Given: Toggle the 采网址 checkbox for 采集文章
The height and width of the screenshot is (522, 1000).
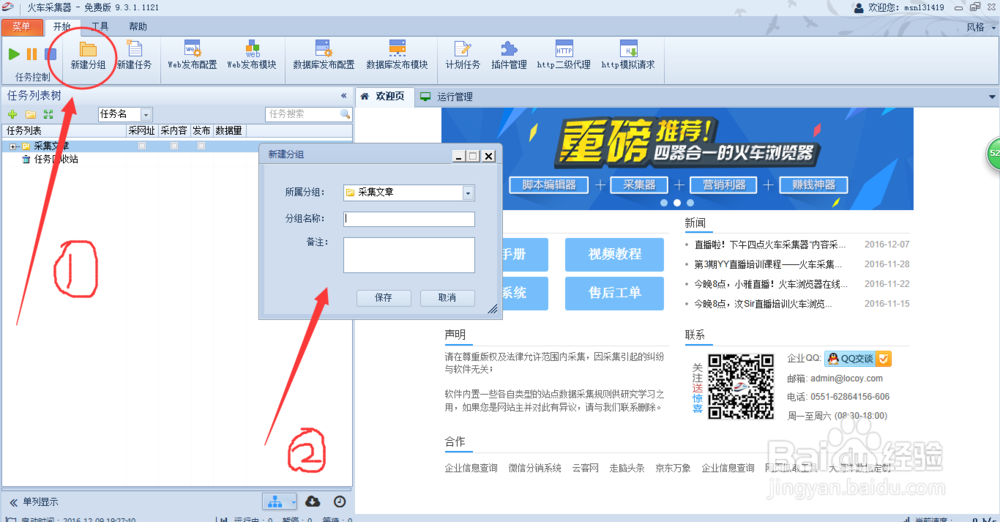Looking at the screenshot, I should coord(142,146).
